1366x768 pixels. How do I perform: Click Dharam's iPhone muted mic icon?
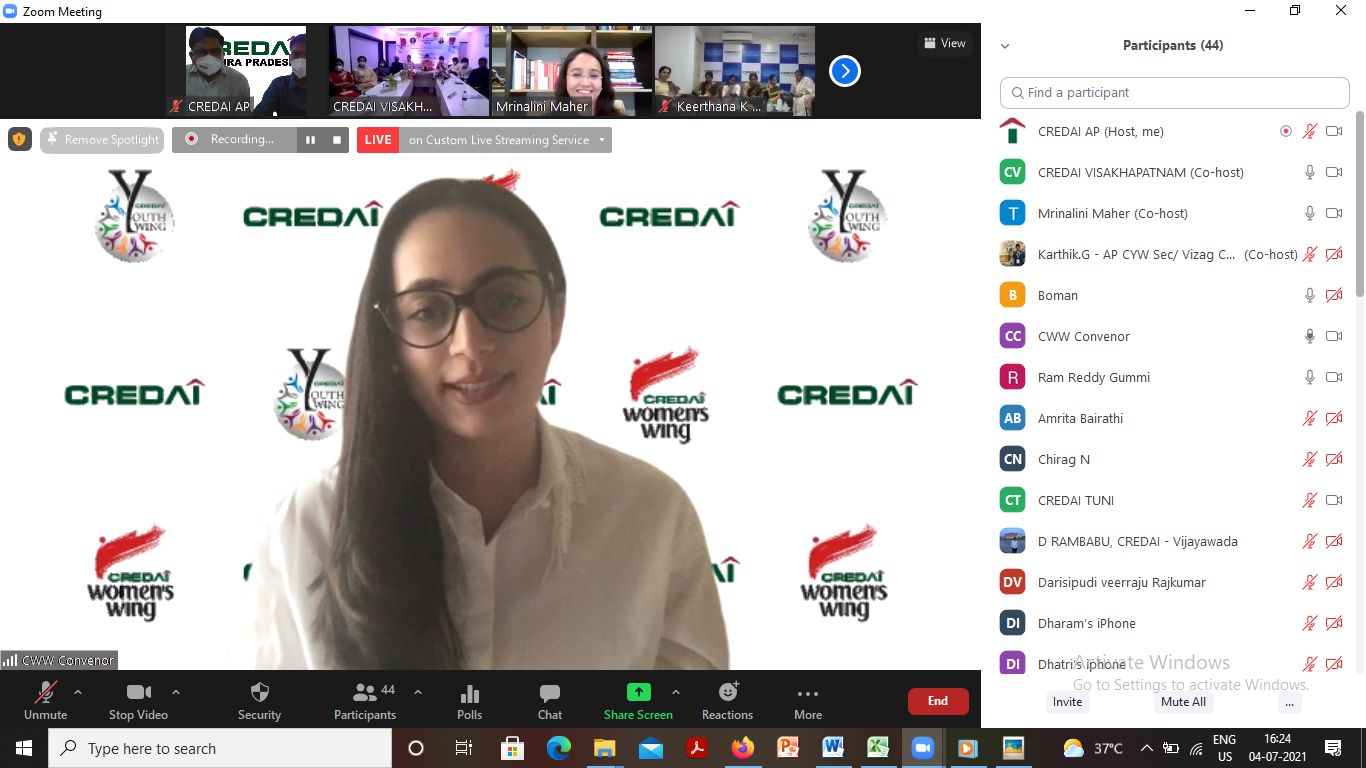tap(1310, 623)
